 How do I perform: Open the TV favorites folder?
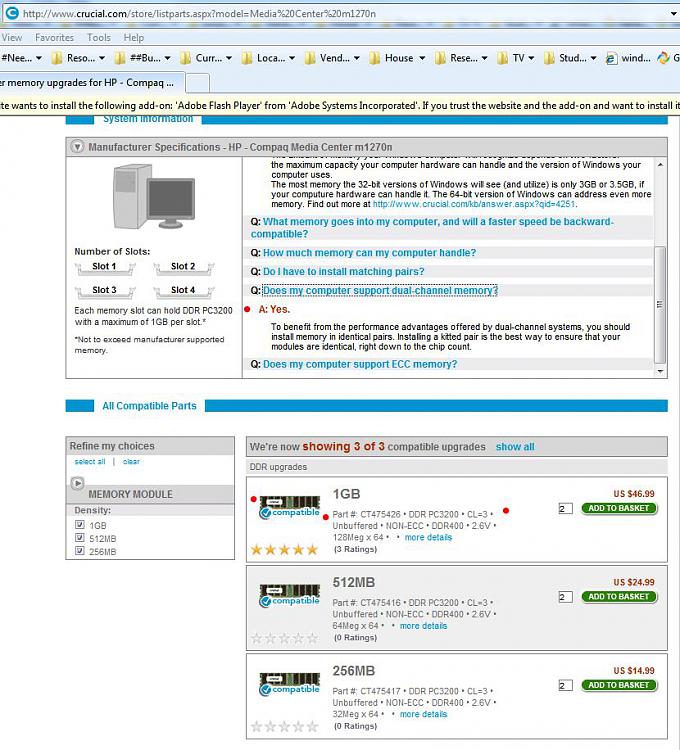click(x=515, y=58)
